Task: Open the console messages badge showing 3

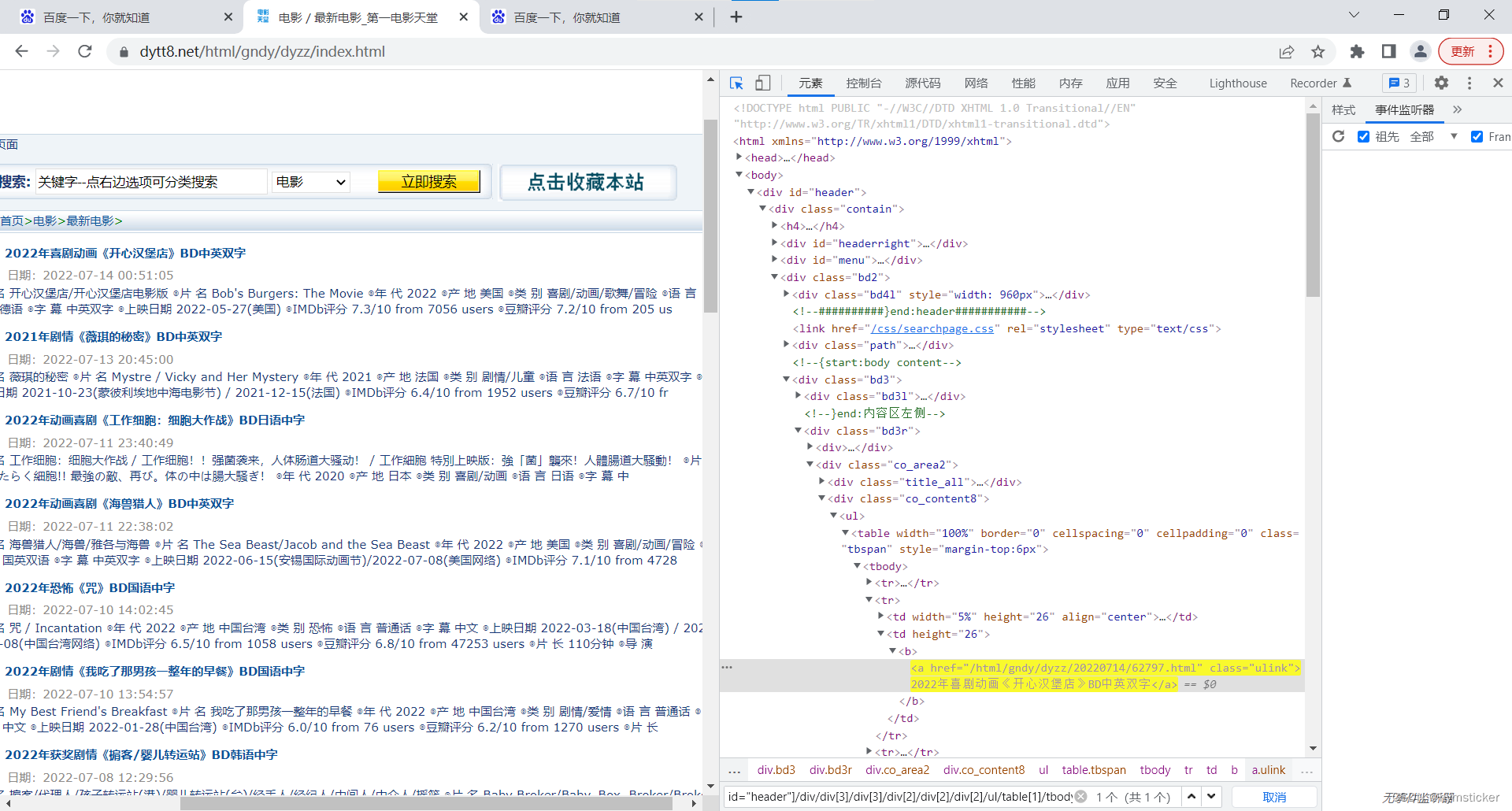Action: click(1399, 83)
